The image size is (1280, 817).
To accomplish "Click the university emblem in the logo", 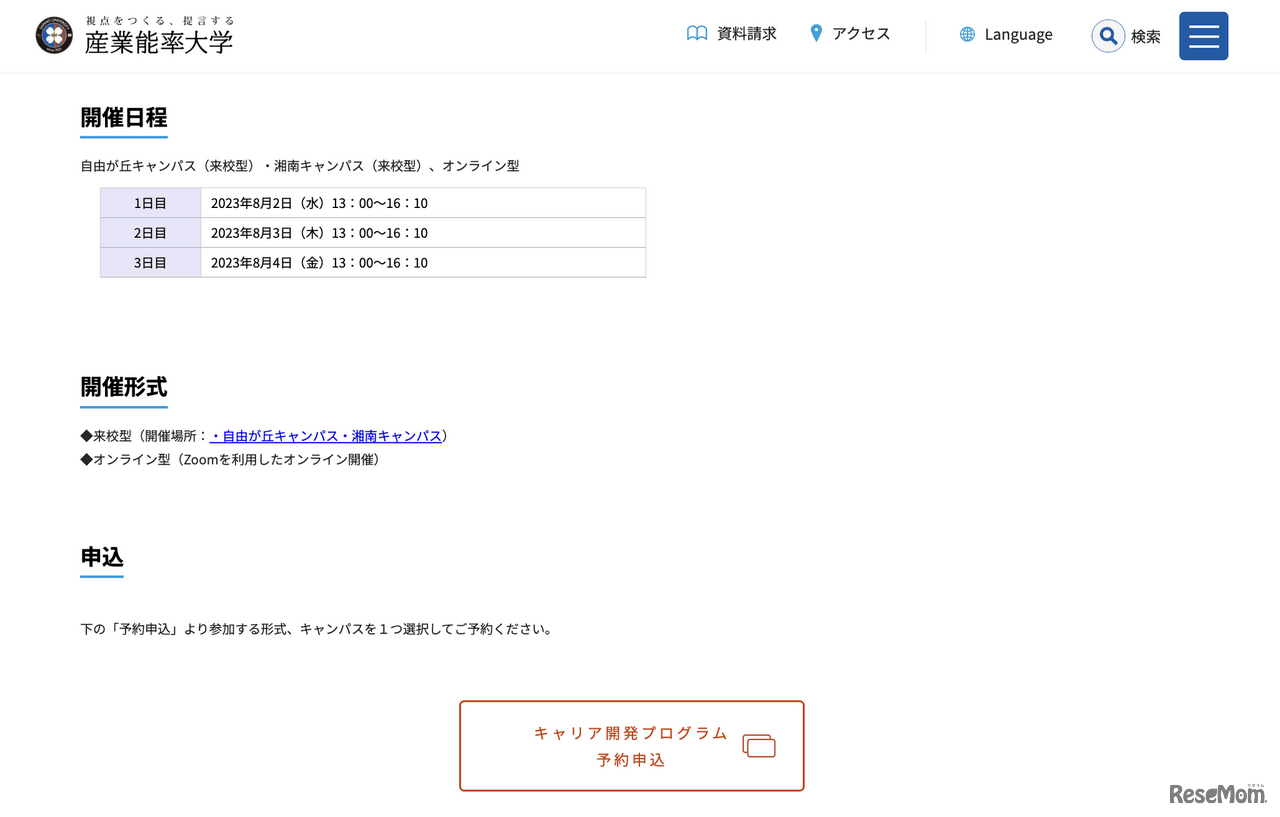I will (54, 36).
